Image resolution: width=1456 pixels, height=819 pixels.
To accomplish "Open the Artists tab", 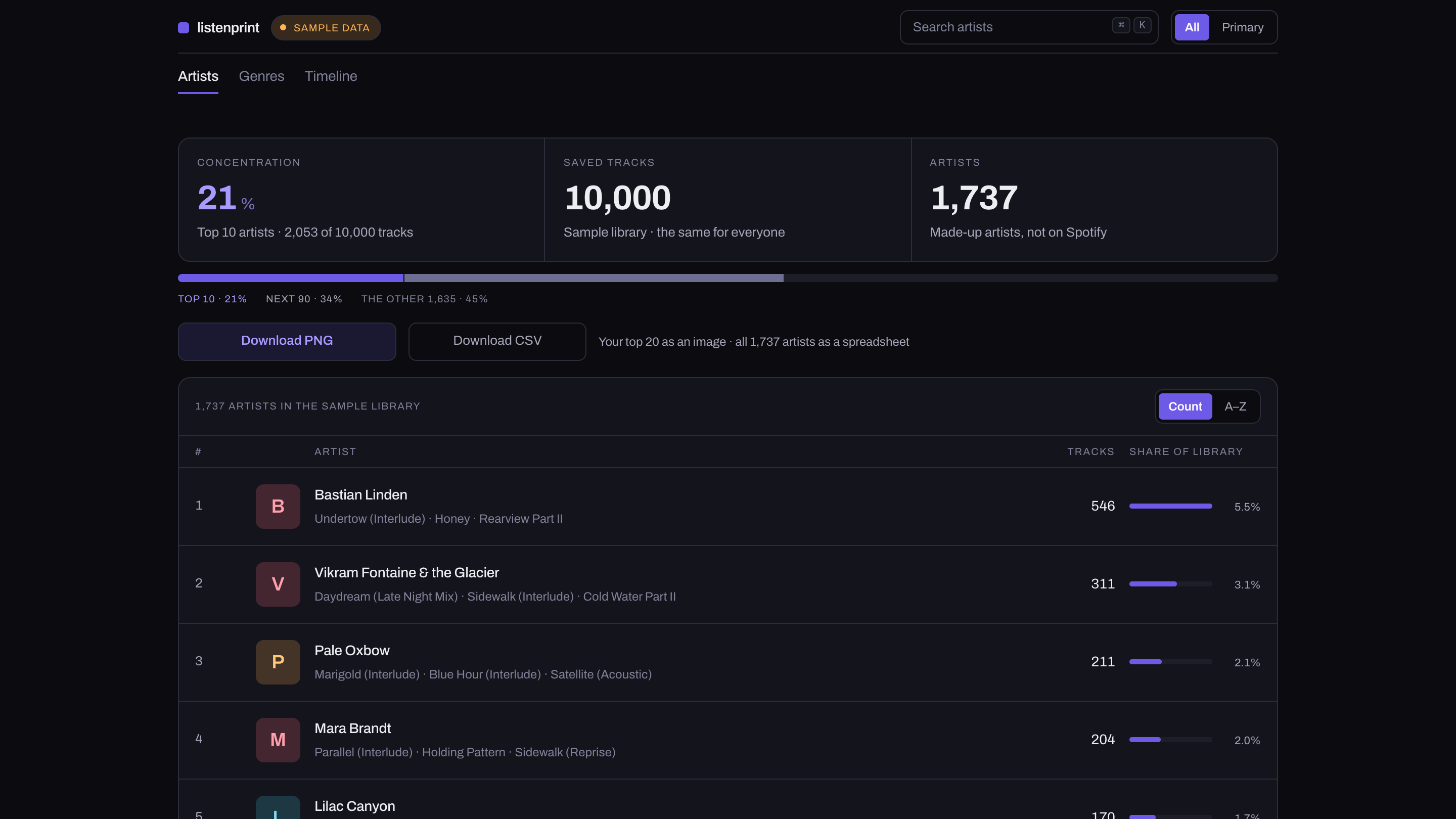I will tap(198, 76).
